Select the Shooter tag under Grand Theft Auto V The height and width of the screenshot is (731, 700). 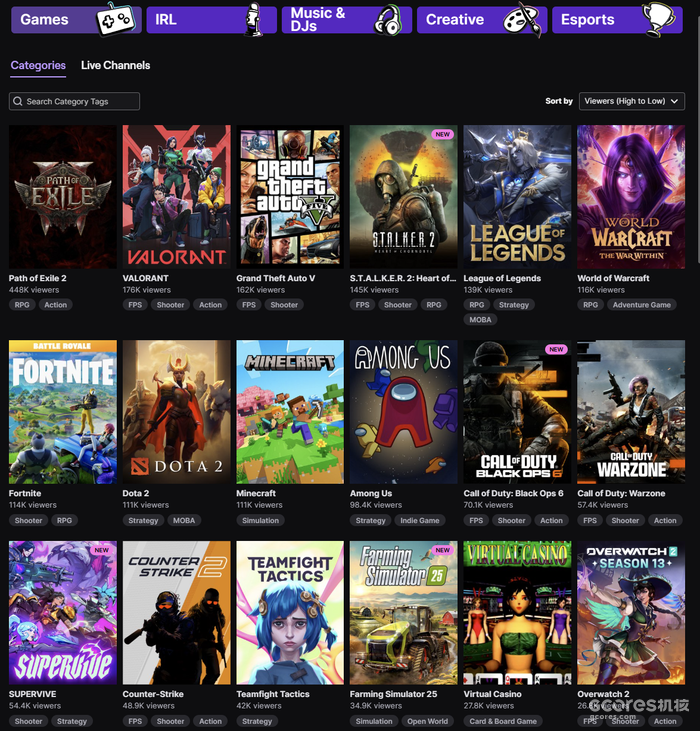point(284,305)
